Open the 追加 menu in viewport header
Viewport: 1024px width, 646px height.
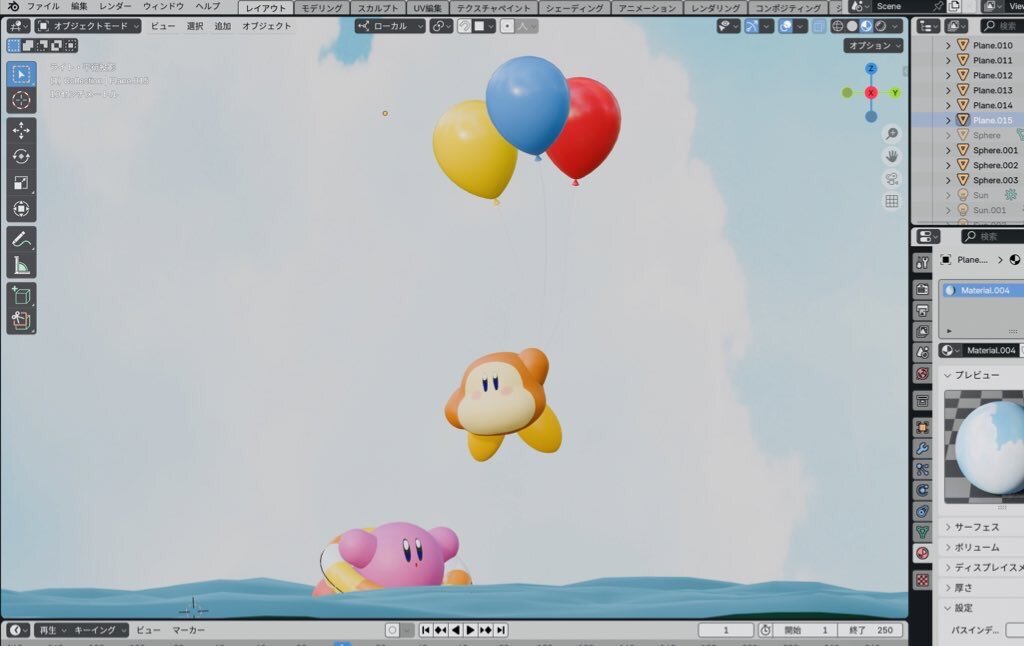point(223,26)
